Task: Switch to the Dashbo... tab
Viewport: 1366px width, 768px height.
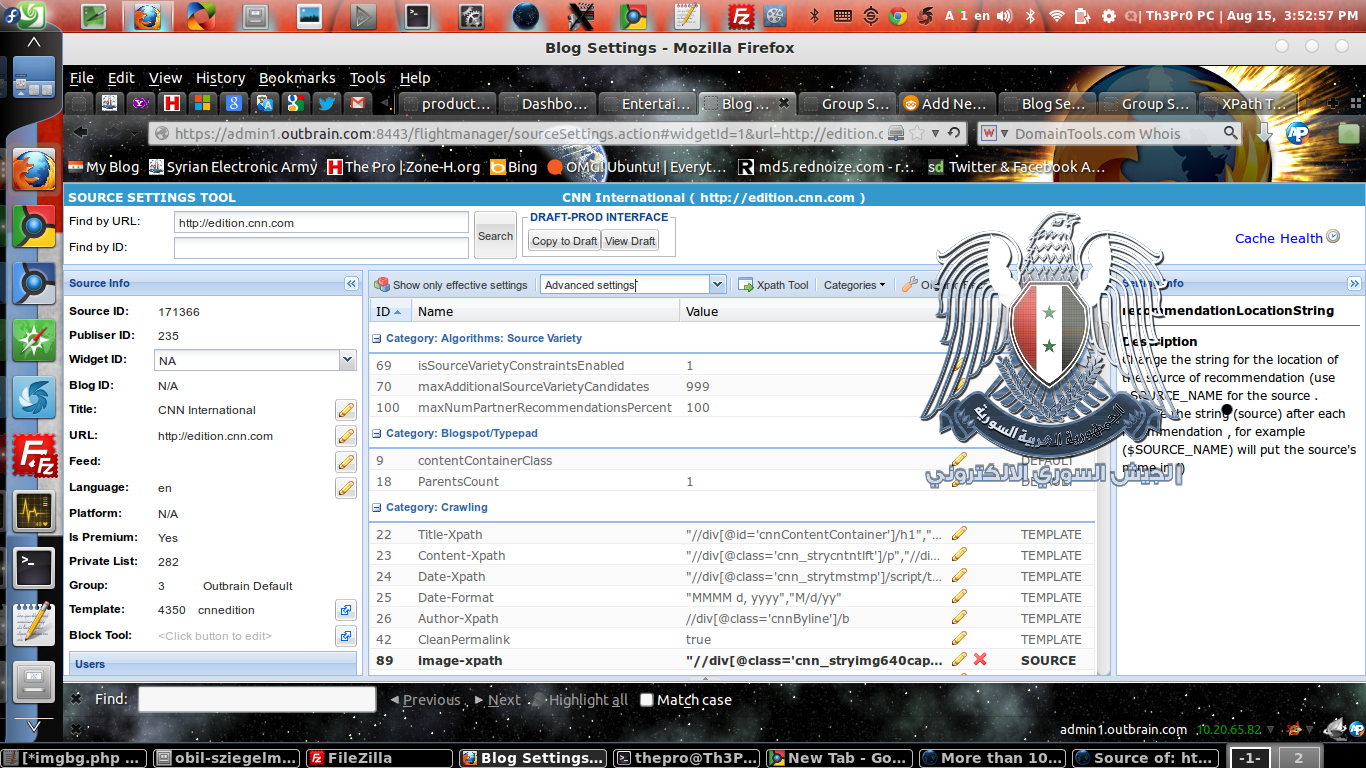Action: (546, 103)
